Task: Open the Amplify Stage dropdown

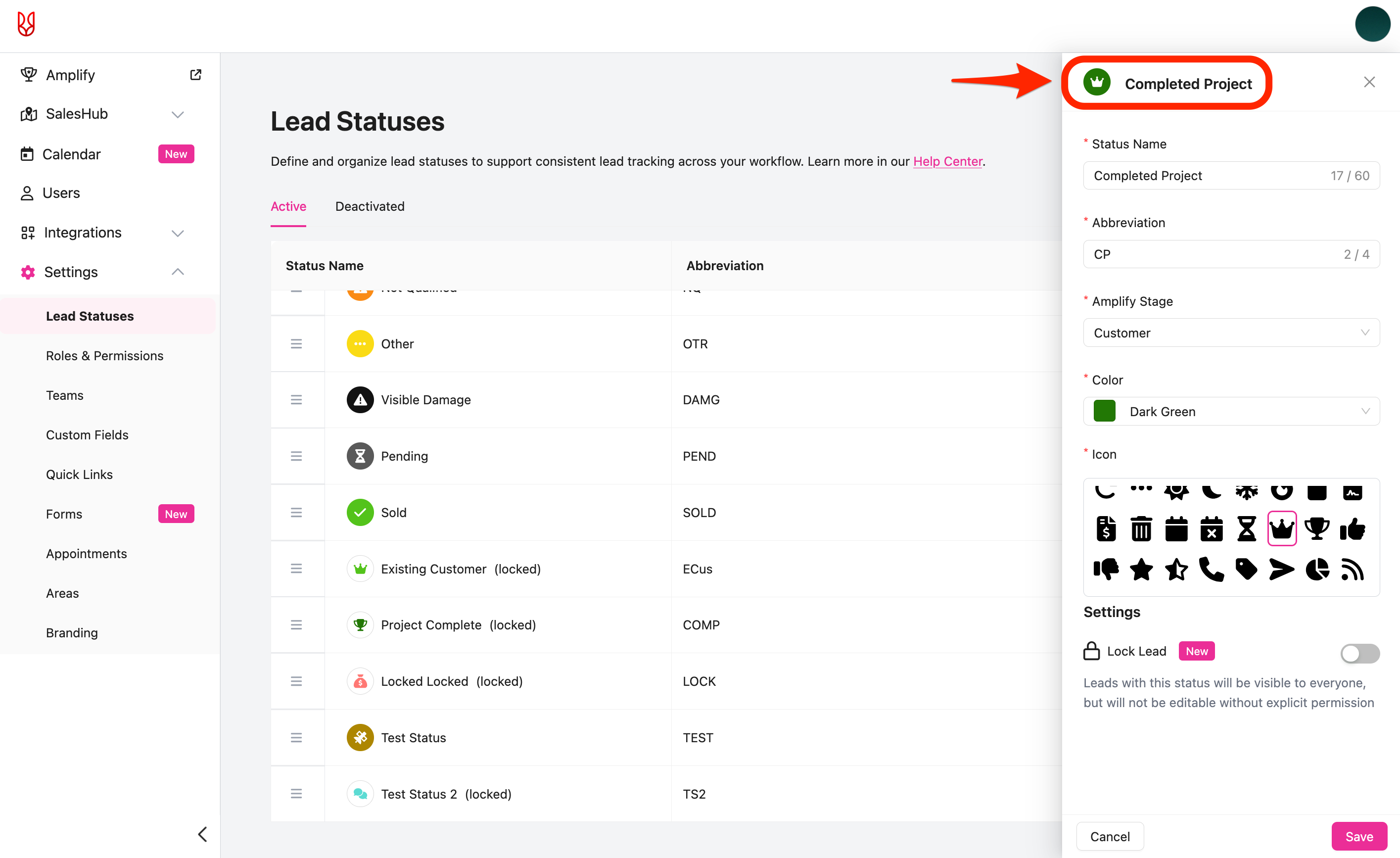Action: tap(1231, 333)
